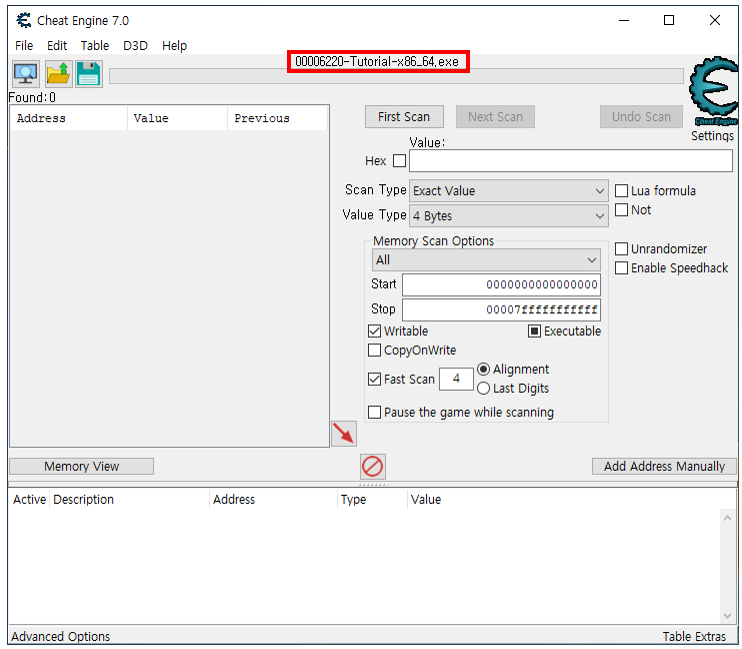Enable the Unrandomizer checkbox
This screenshot has width=742, height=649.
click(621, 249)
